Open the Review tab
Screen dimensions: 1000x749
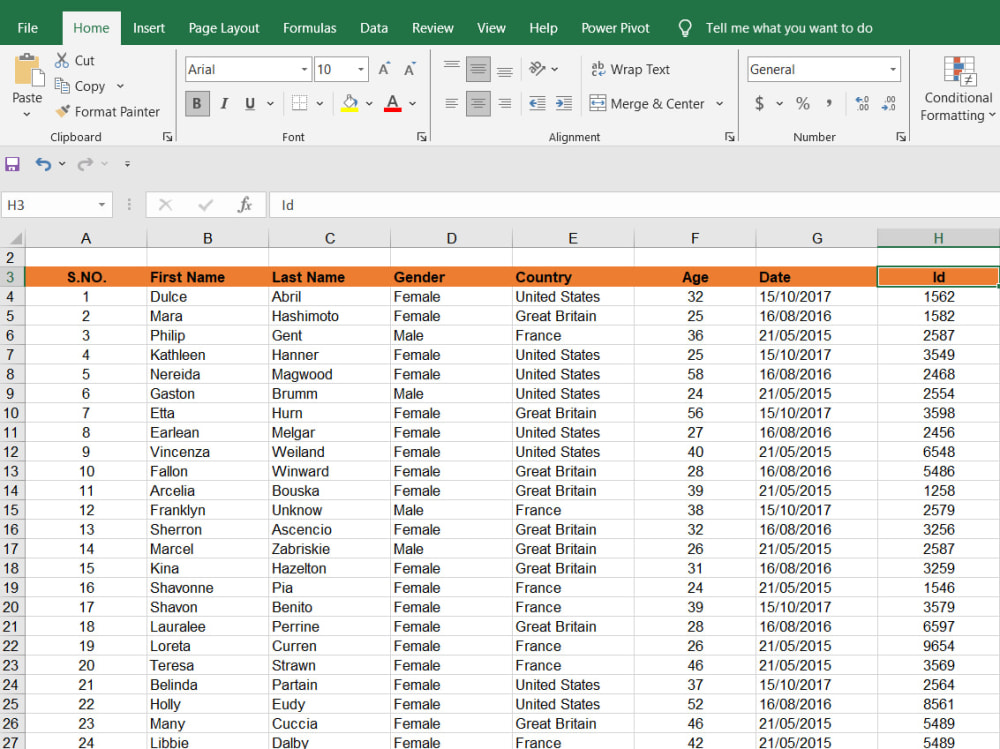click(x=432, y=28)
